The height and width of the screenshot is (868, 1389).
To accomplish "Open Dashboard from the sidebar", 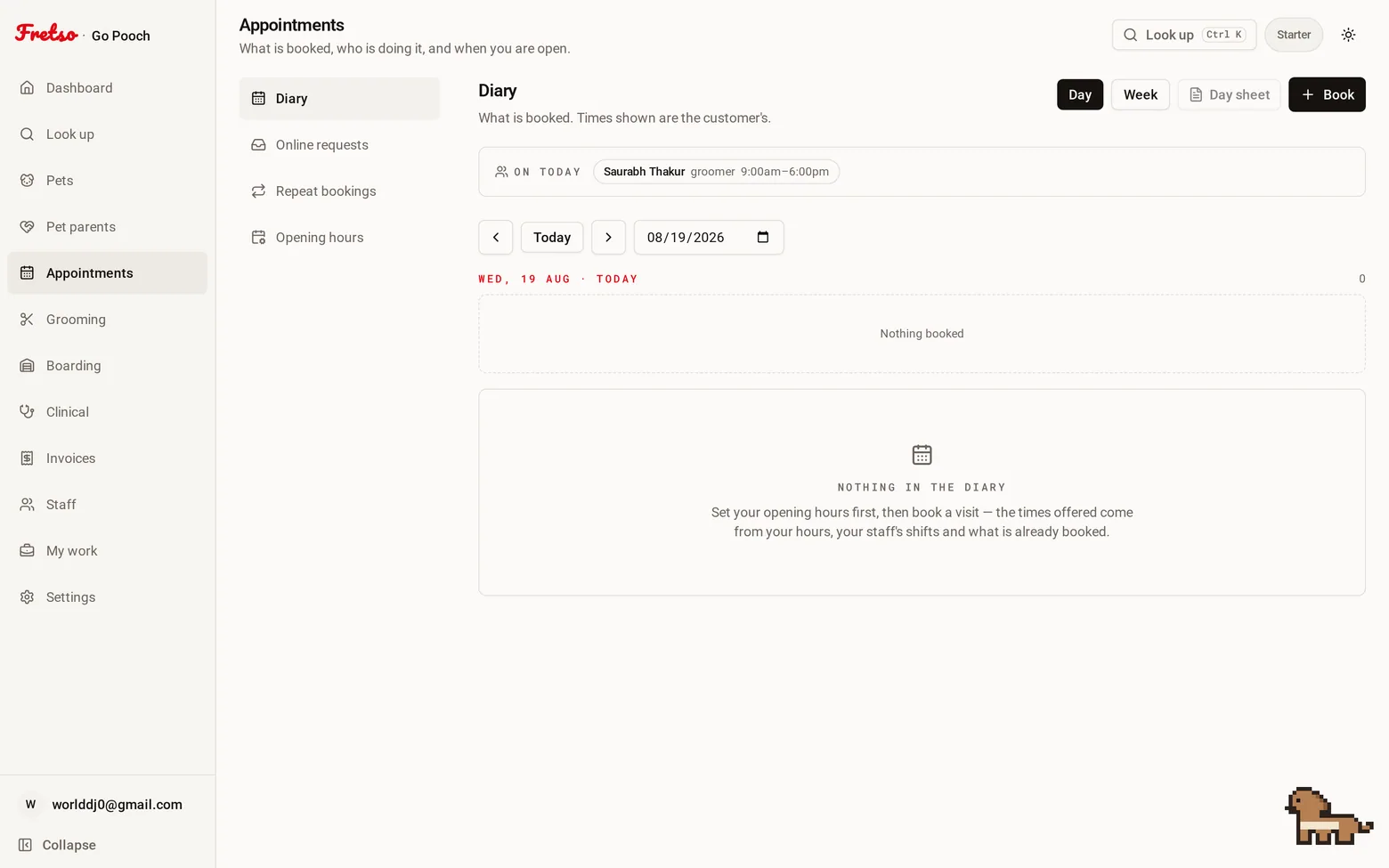I will point(107,88).
